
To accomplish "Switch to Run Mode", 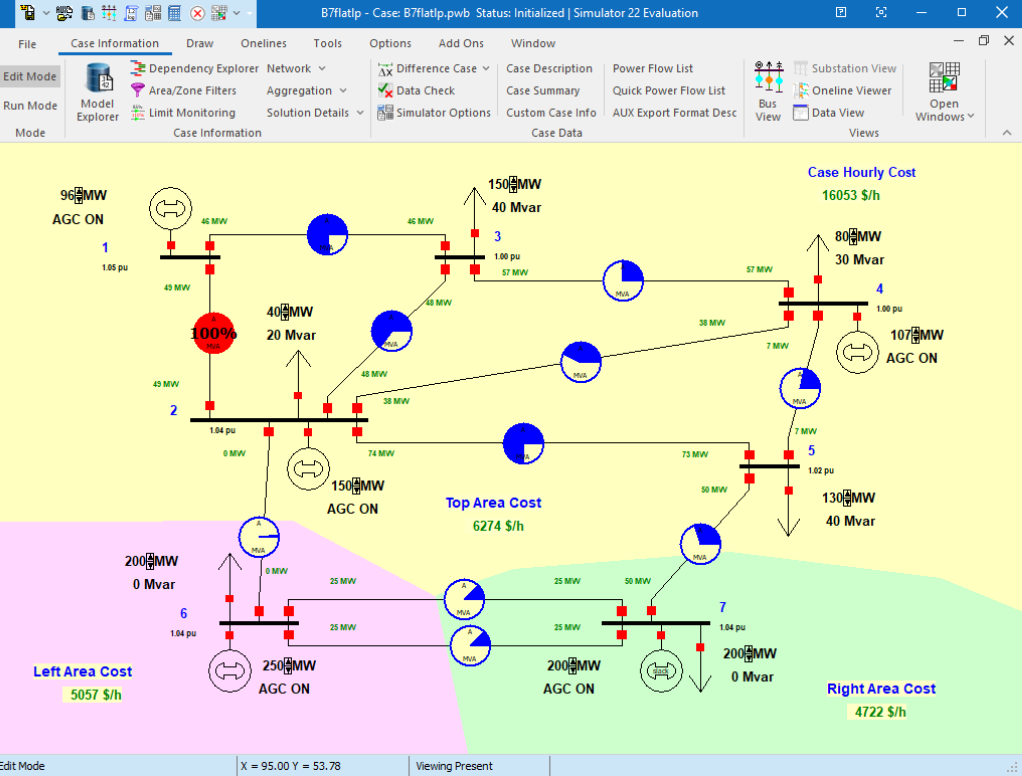I will (x=30, y=106).
